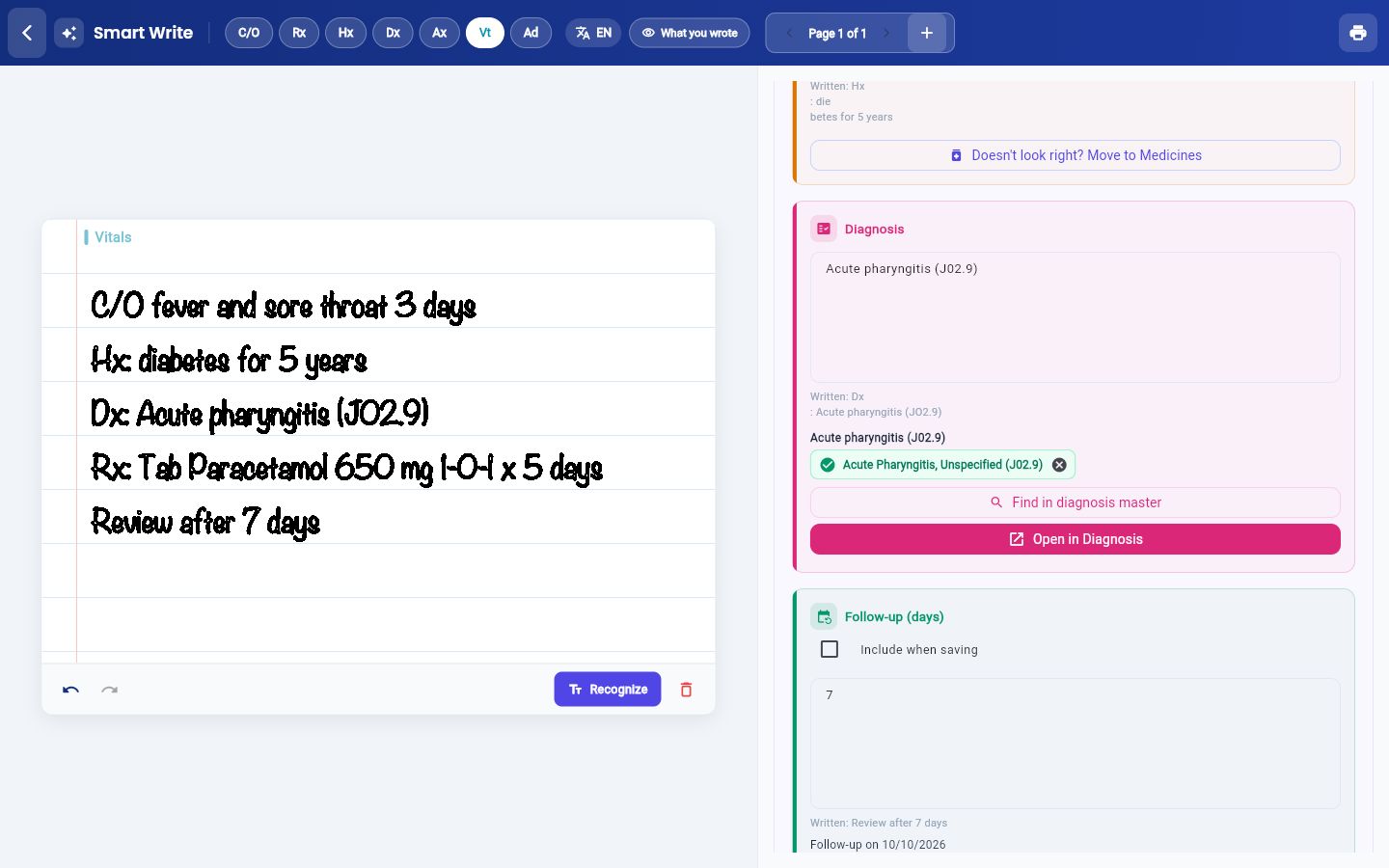Select the Dx section tab
The image size is (1389, 868).
click(393, 33)
